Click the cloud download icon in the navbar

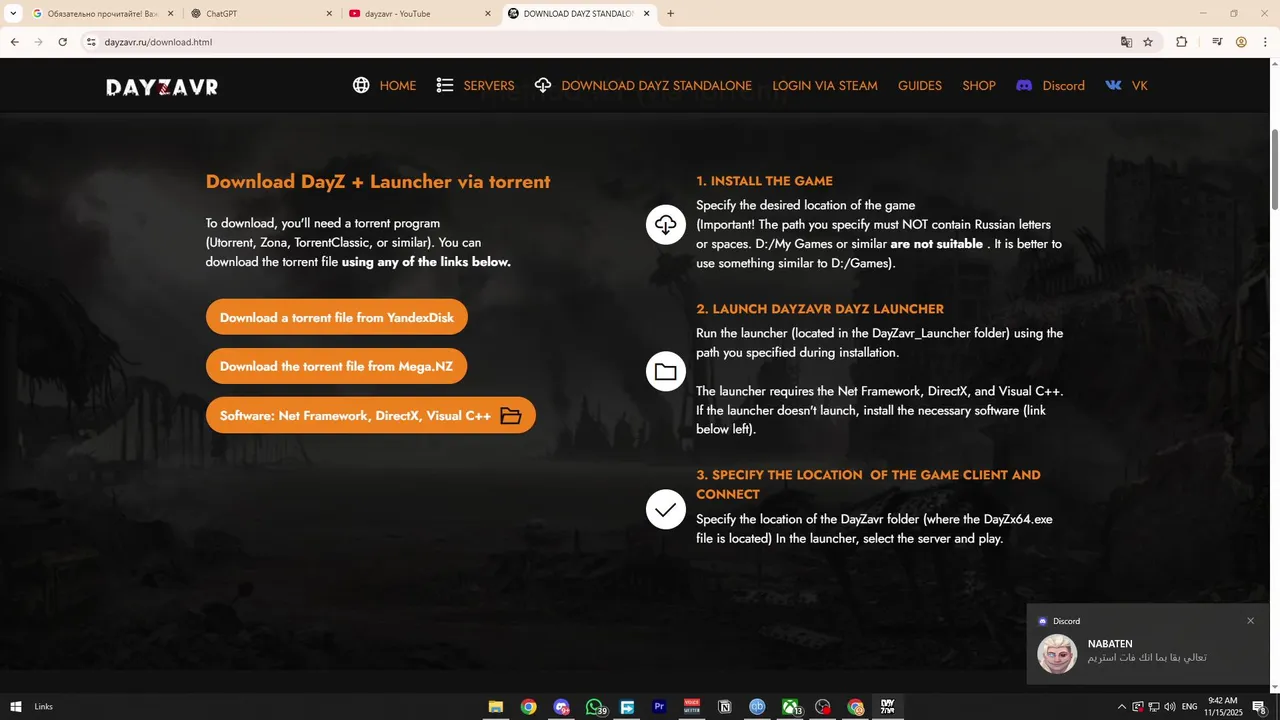(543, 85)
